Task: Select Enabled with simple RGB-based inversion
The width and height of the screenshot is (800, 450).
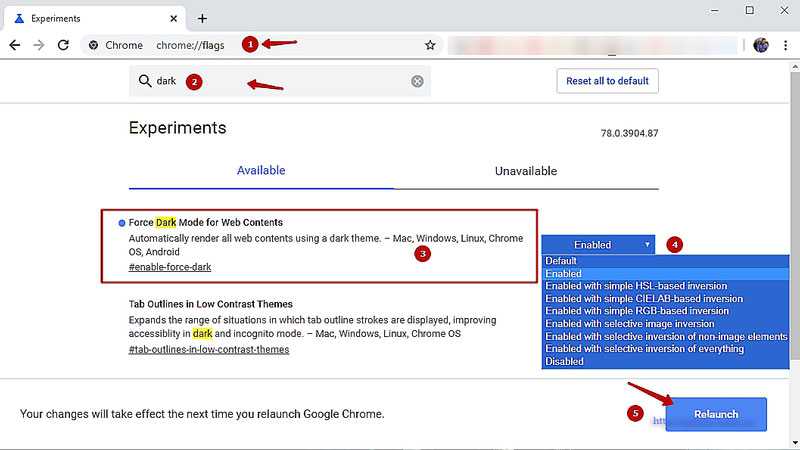Action: [665, 311]
